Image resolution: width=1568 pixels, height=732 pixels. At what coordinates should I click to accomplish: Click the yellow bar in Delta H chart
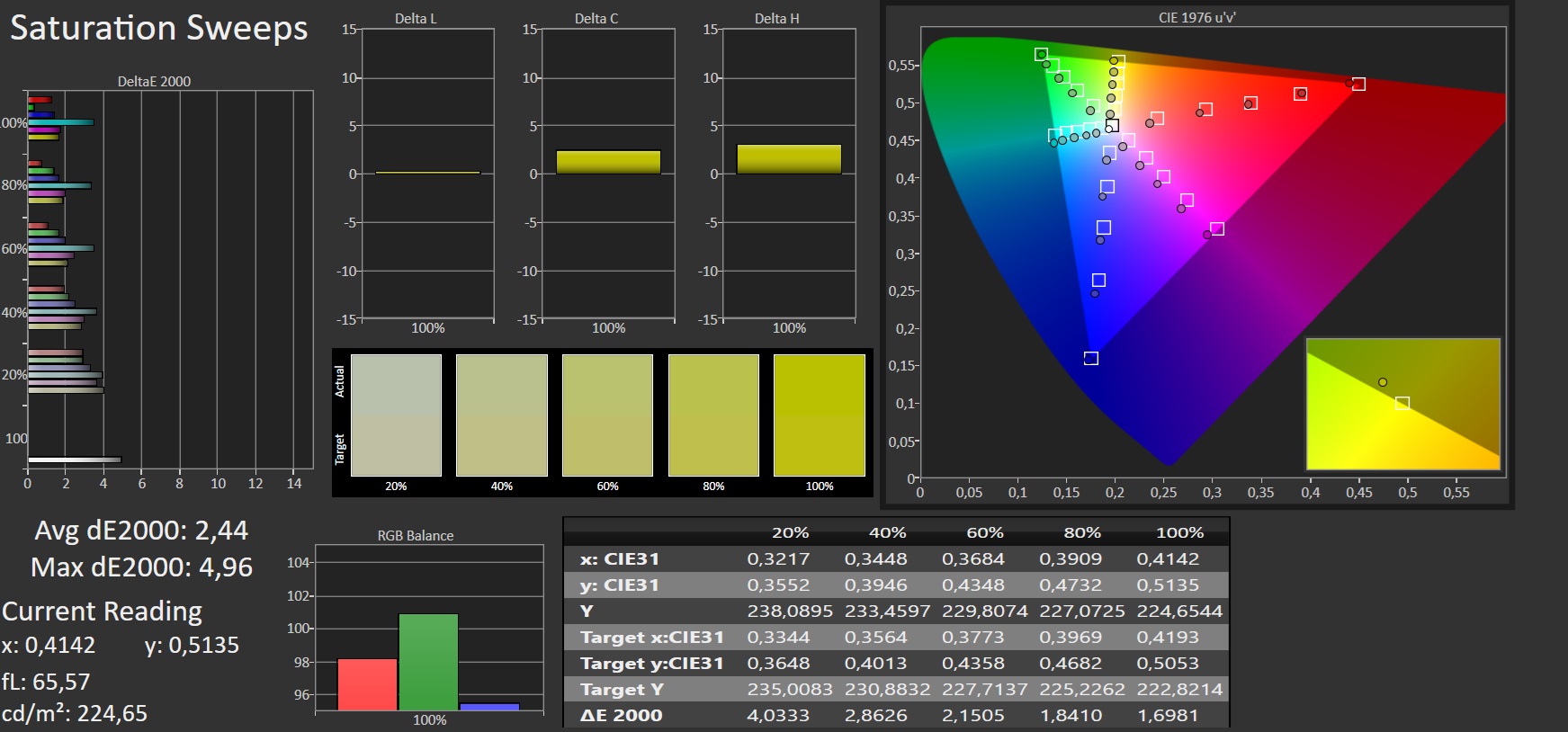(789, 159)
